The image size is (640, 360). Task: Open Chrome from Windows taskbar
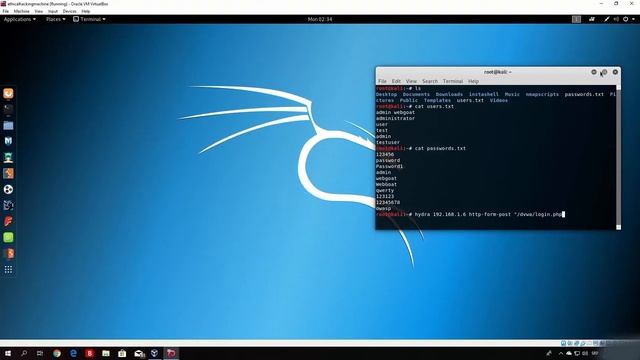57,353
